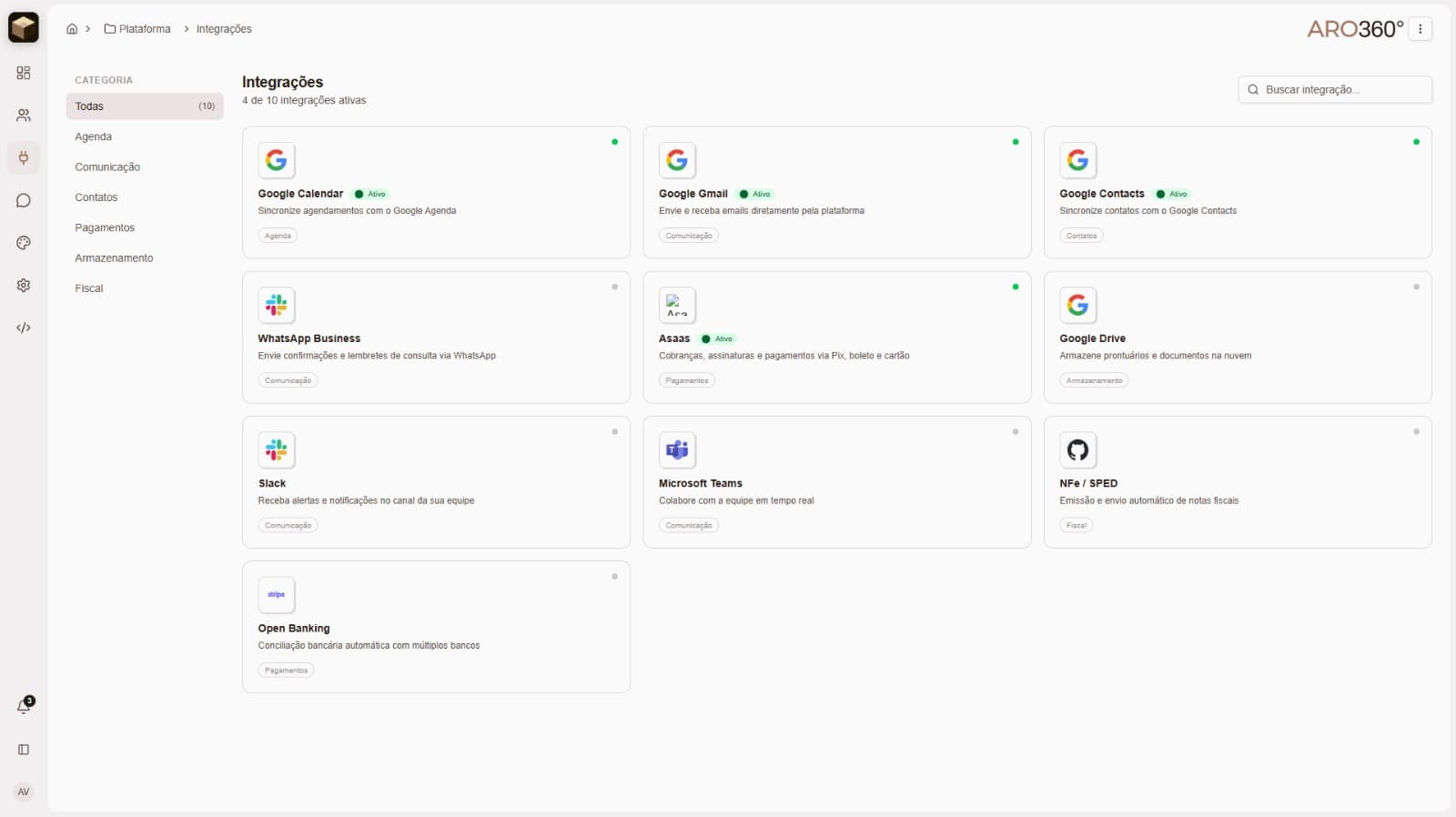Image resolution: width=1456 pixels, height=817 pixels.
Task: Filter by Armazenamento category
Action: [114, 258]
